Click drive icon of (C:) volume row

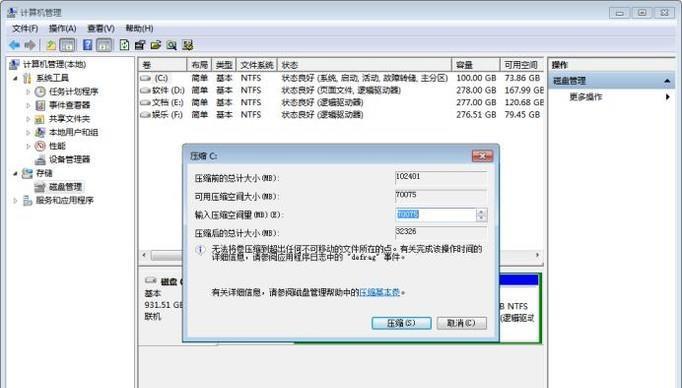[145, 78]
